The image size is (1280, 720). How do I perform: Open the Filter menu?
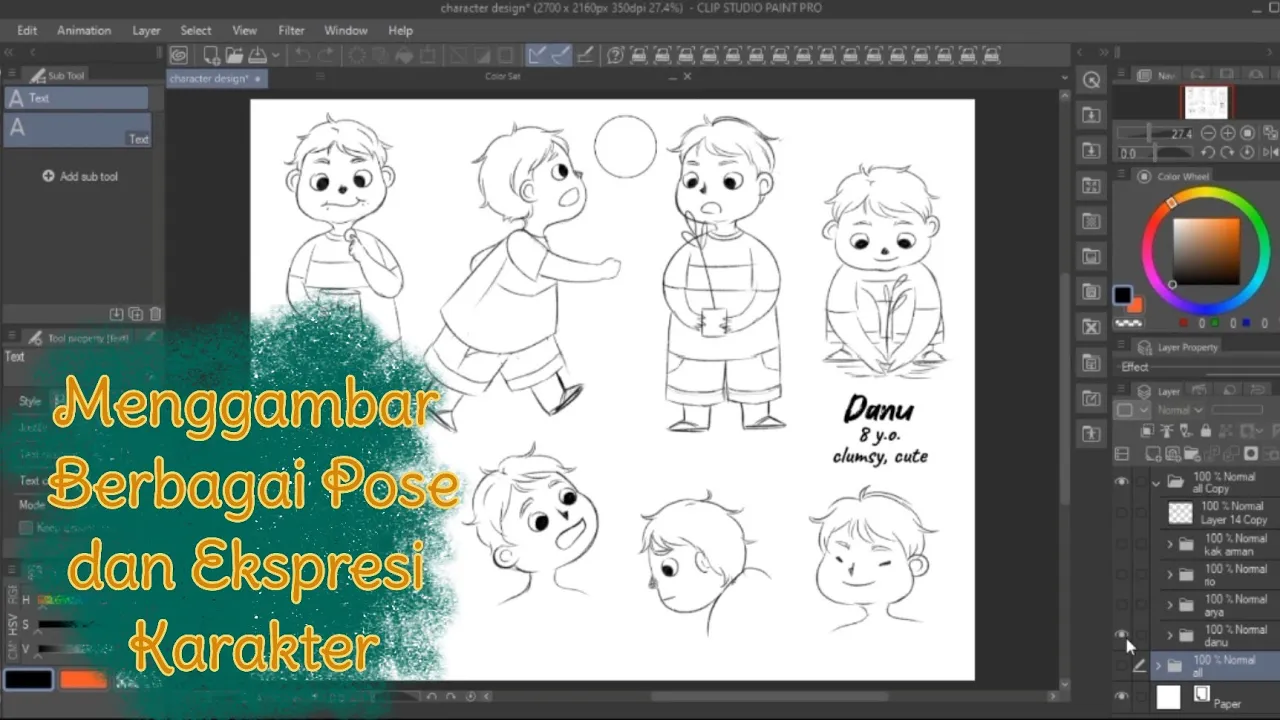pyautogui.click(x=291, y=30)
